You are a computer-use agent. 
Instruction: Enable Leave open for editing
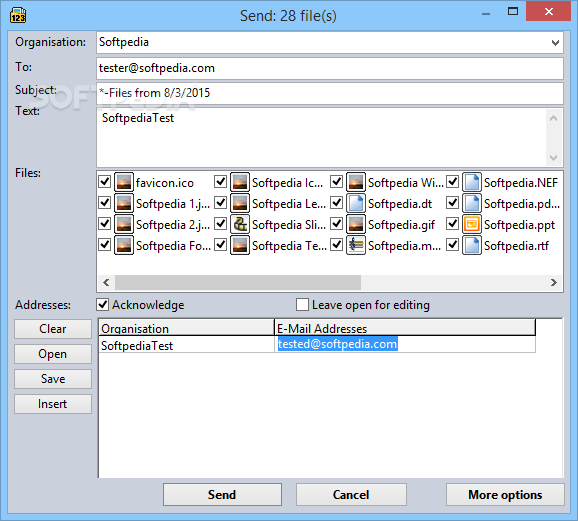302,305
